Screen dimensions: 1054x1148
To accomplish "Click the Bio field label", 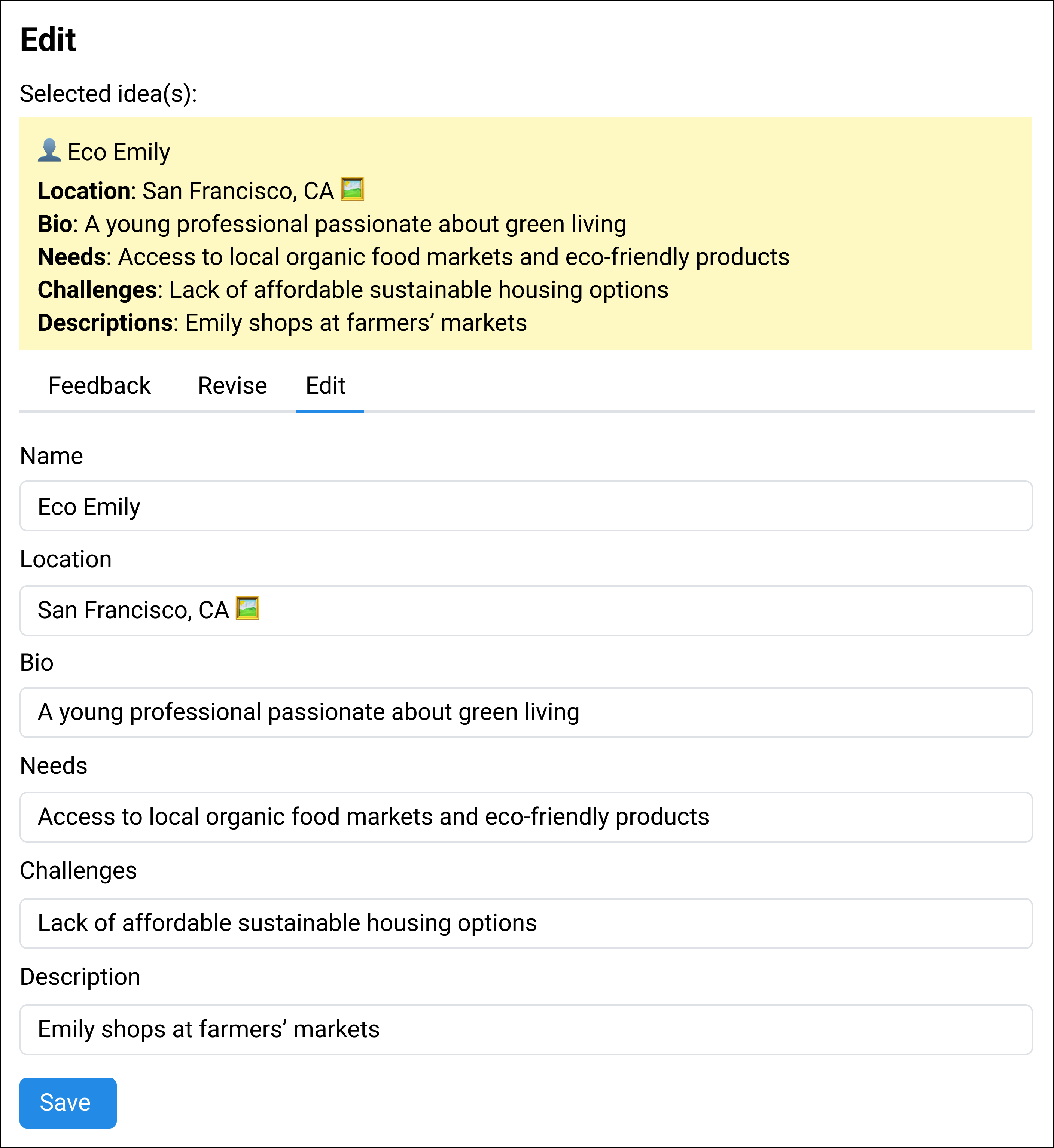I will click(x=36, y=662).
